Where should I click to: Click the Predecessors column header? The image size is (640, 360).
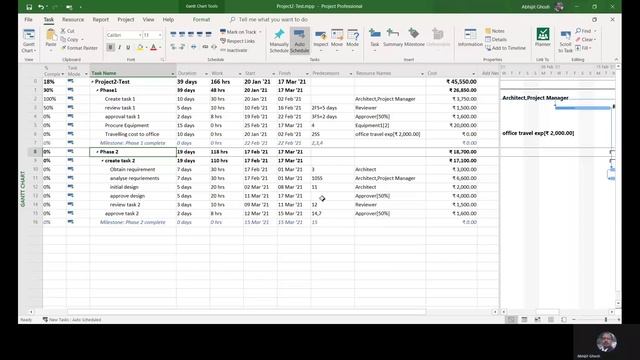coord(332,73)
